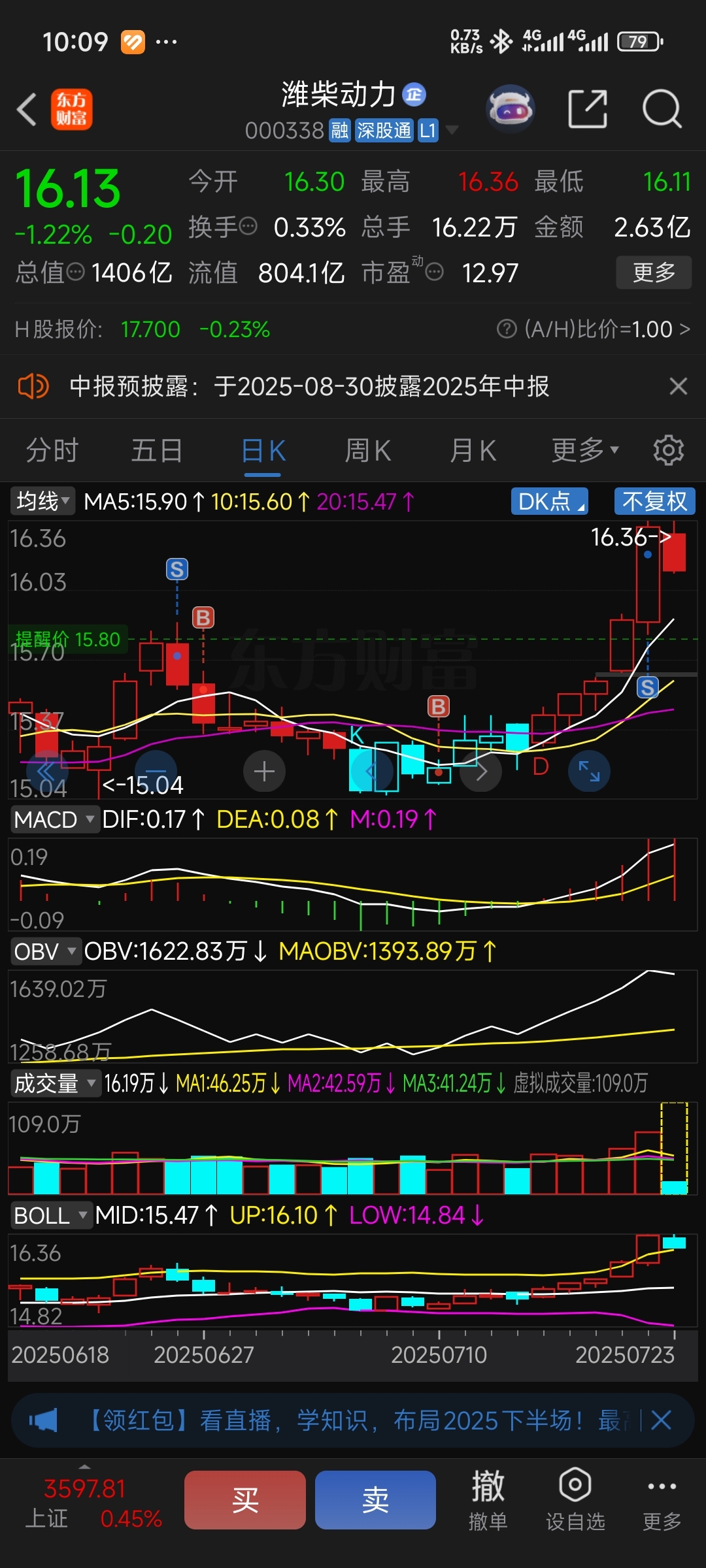Open the search magnifier icon

[x=662, y=109]
